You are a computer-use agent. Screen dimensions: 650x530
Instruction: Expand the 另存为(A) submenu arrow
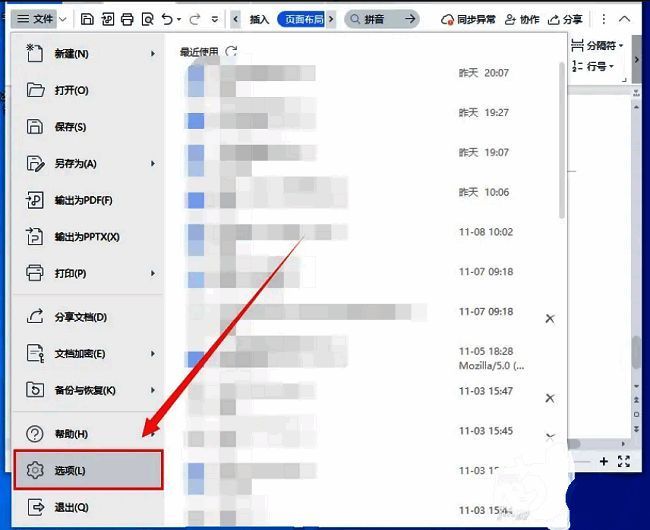pyautogui.click(x=153, y=164)
